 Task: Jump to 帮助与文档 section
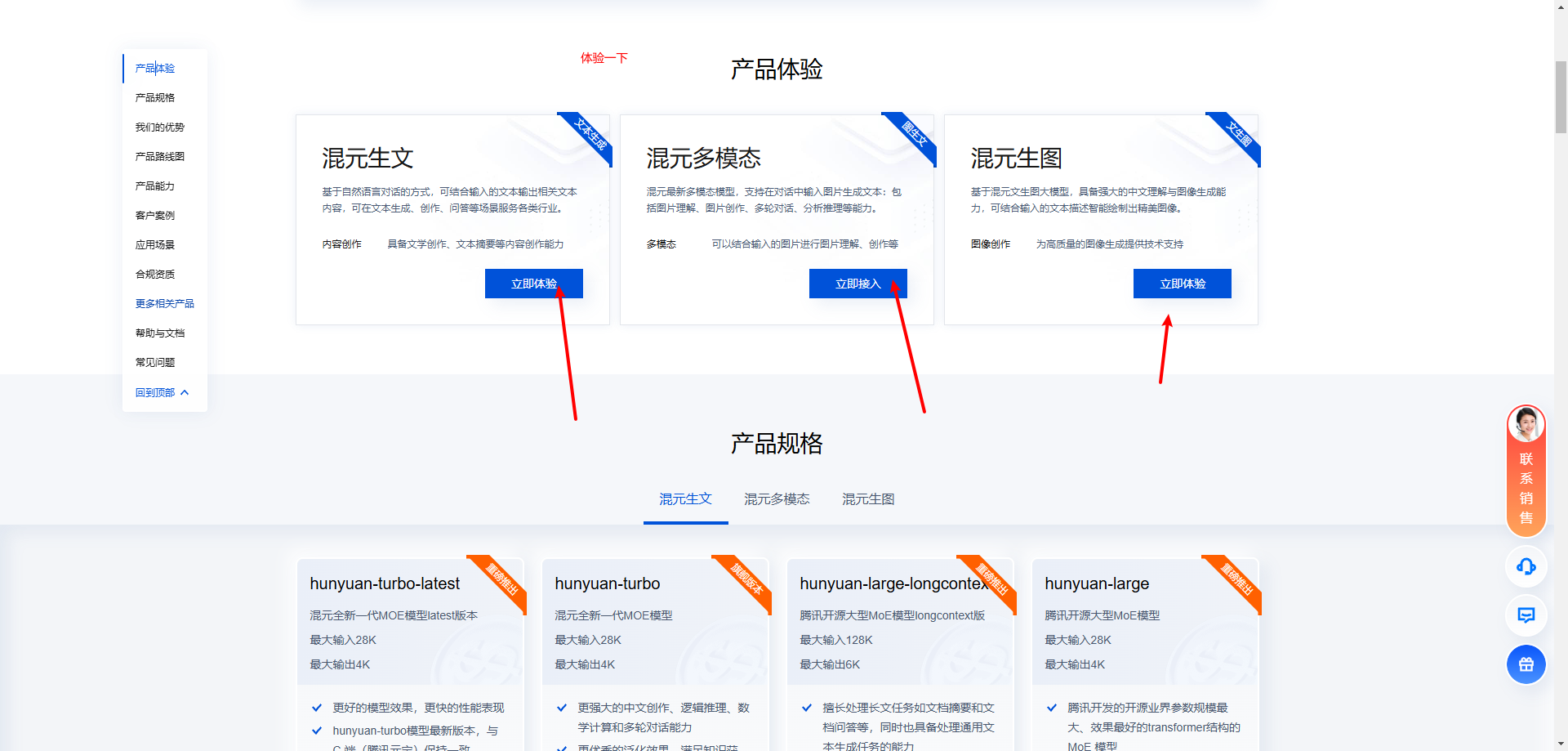[x=160, y=333]
